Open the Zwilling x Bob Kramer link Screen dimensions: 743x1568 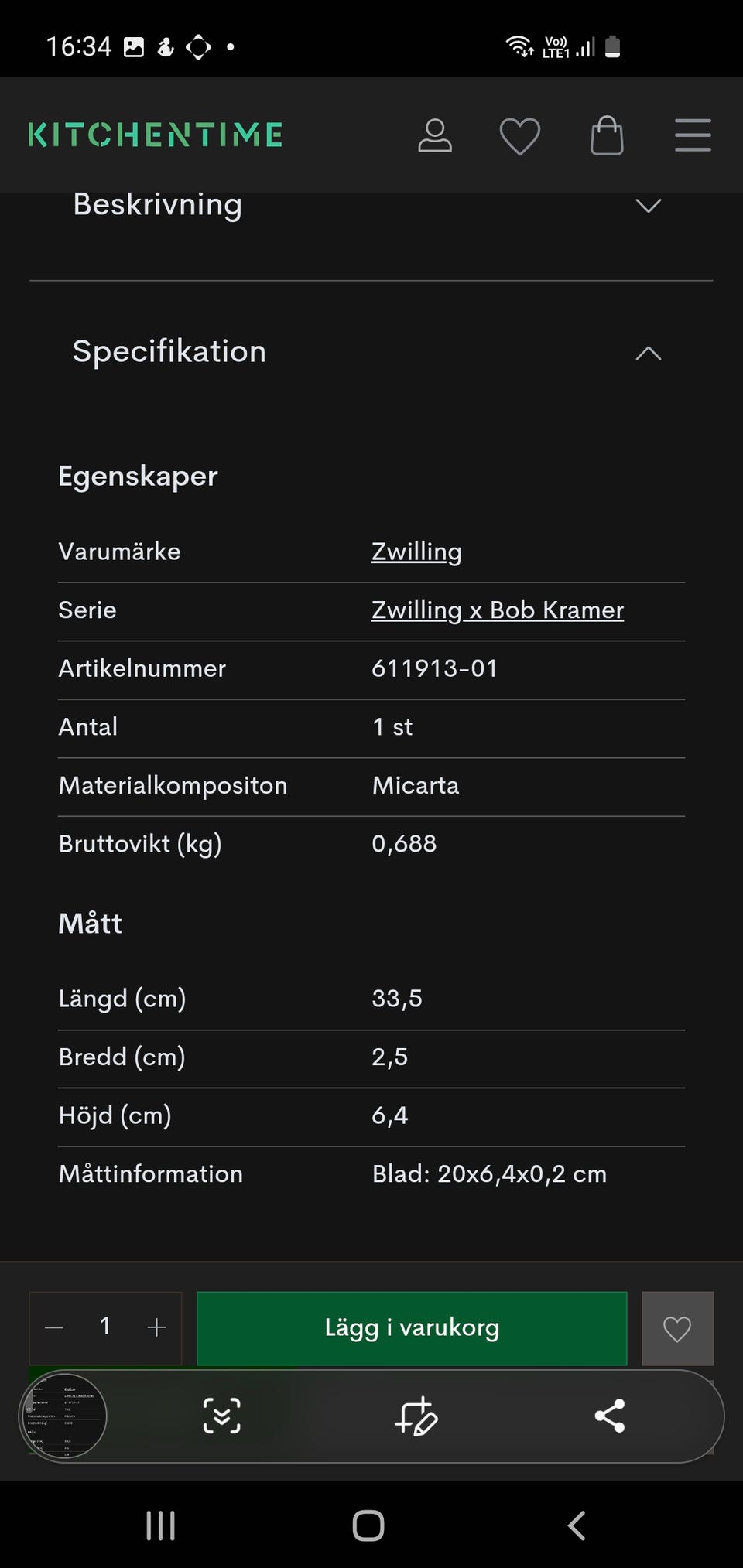coord(497,610)
